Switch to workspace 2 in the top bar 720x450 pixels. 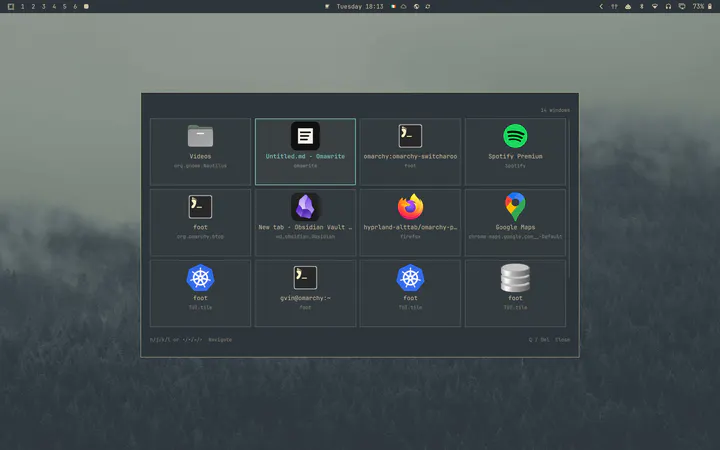pyautogui.click(x=33, y=6)
